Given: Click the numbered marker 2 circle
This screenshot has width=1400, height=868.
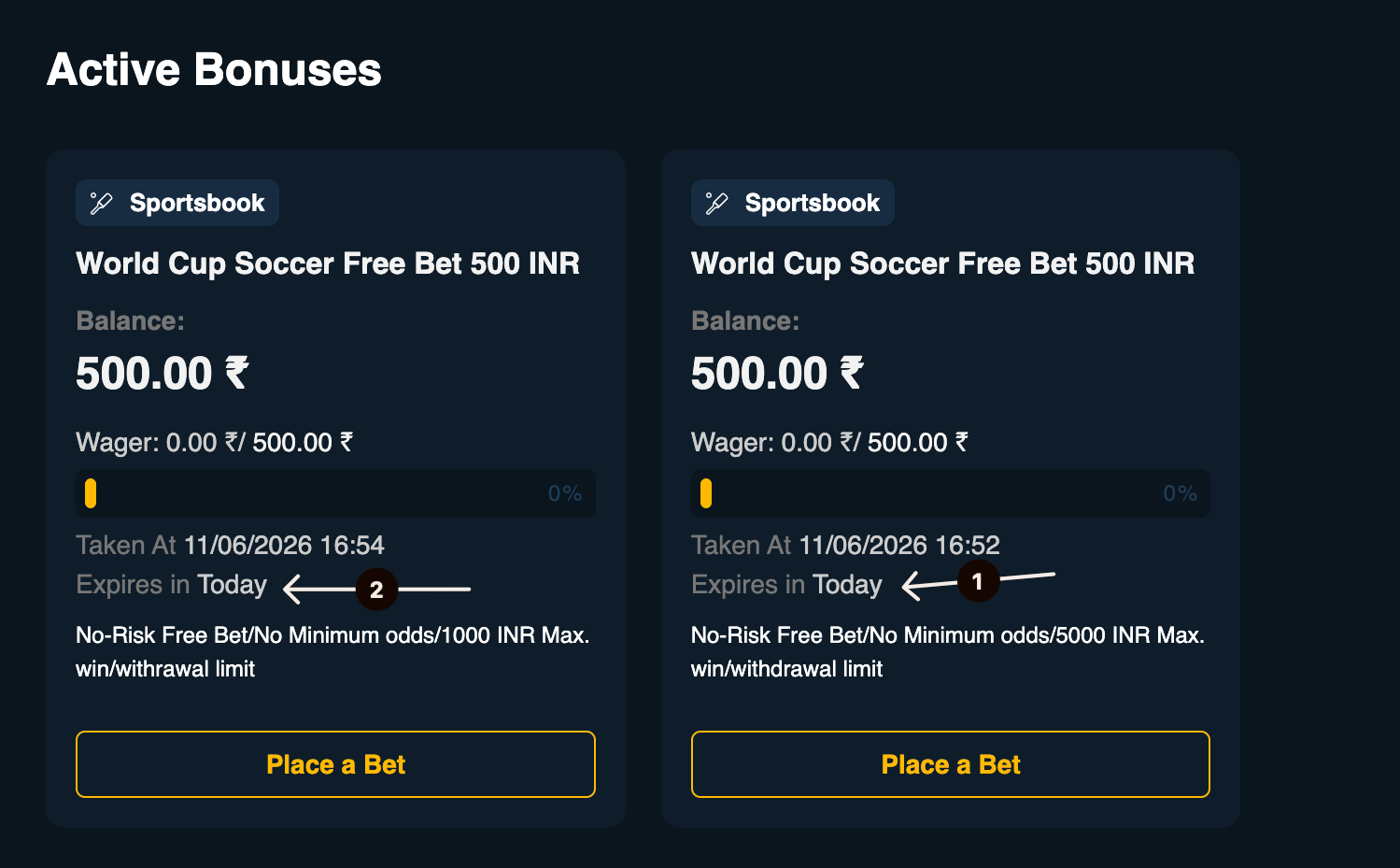Looking at the screenshot, I should (376, 590).
